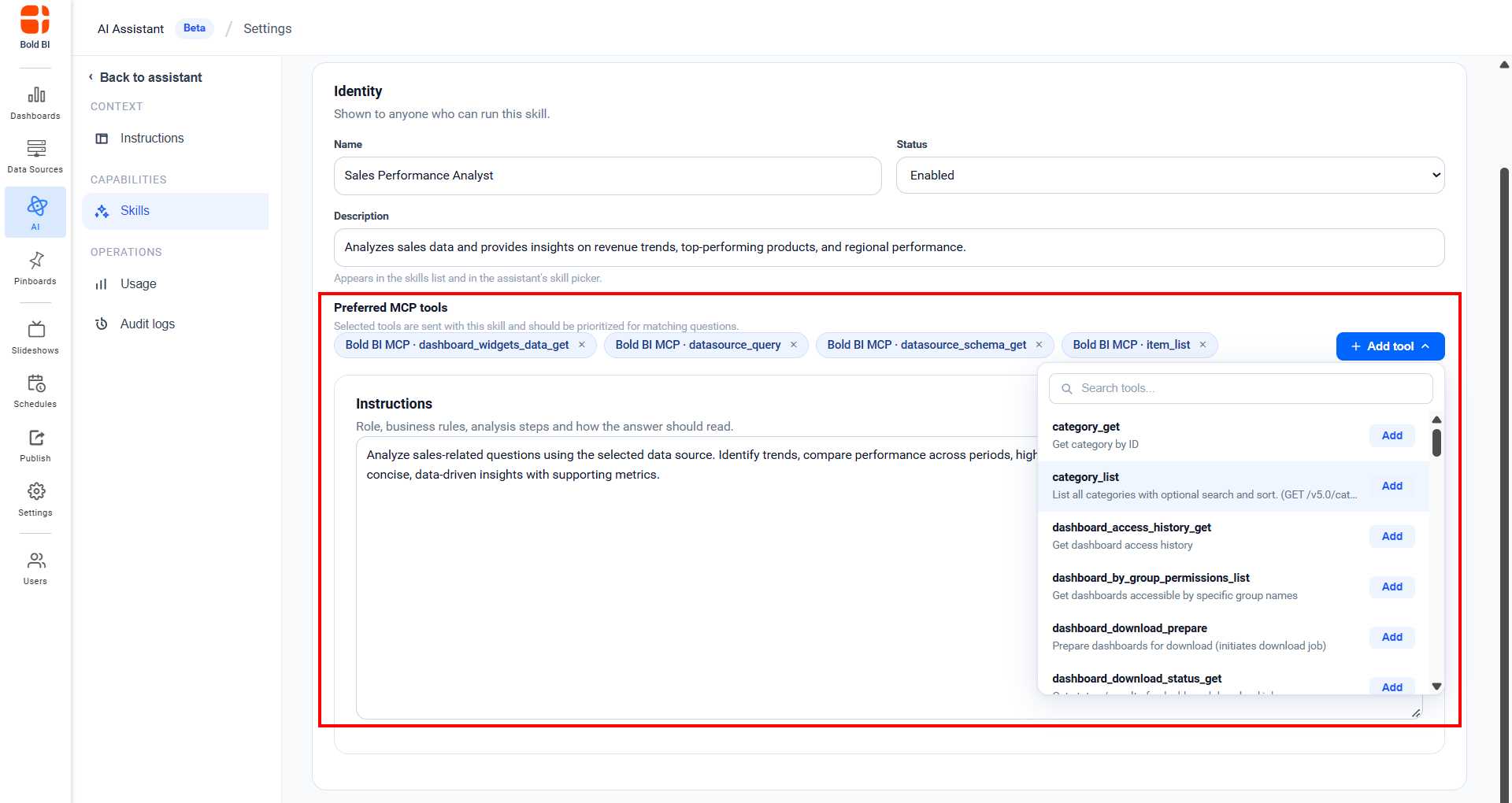Go to Data Sources in sidebar
Screen dimensions: 1512x803
click(x=35, y=157)
